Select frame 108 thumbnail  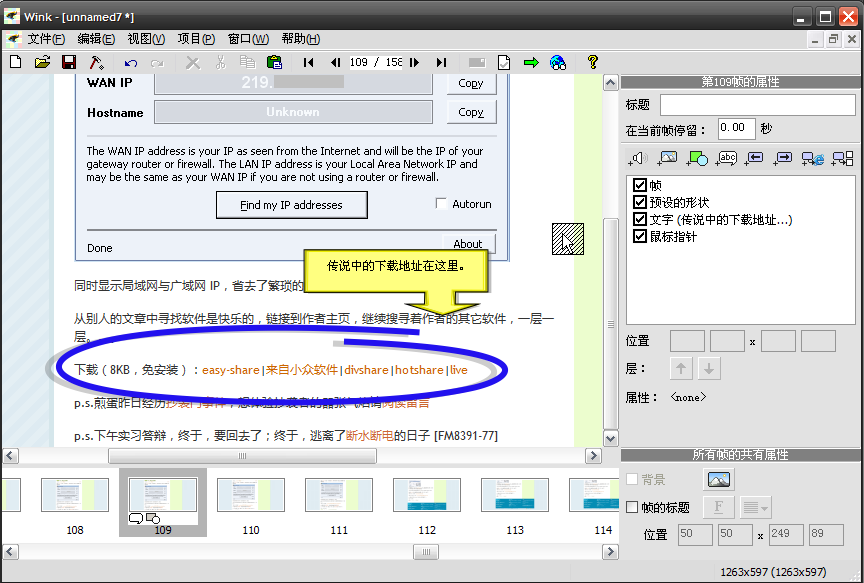point(75,495)
